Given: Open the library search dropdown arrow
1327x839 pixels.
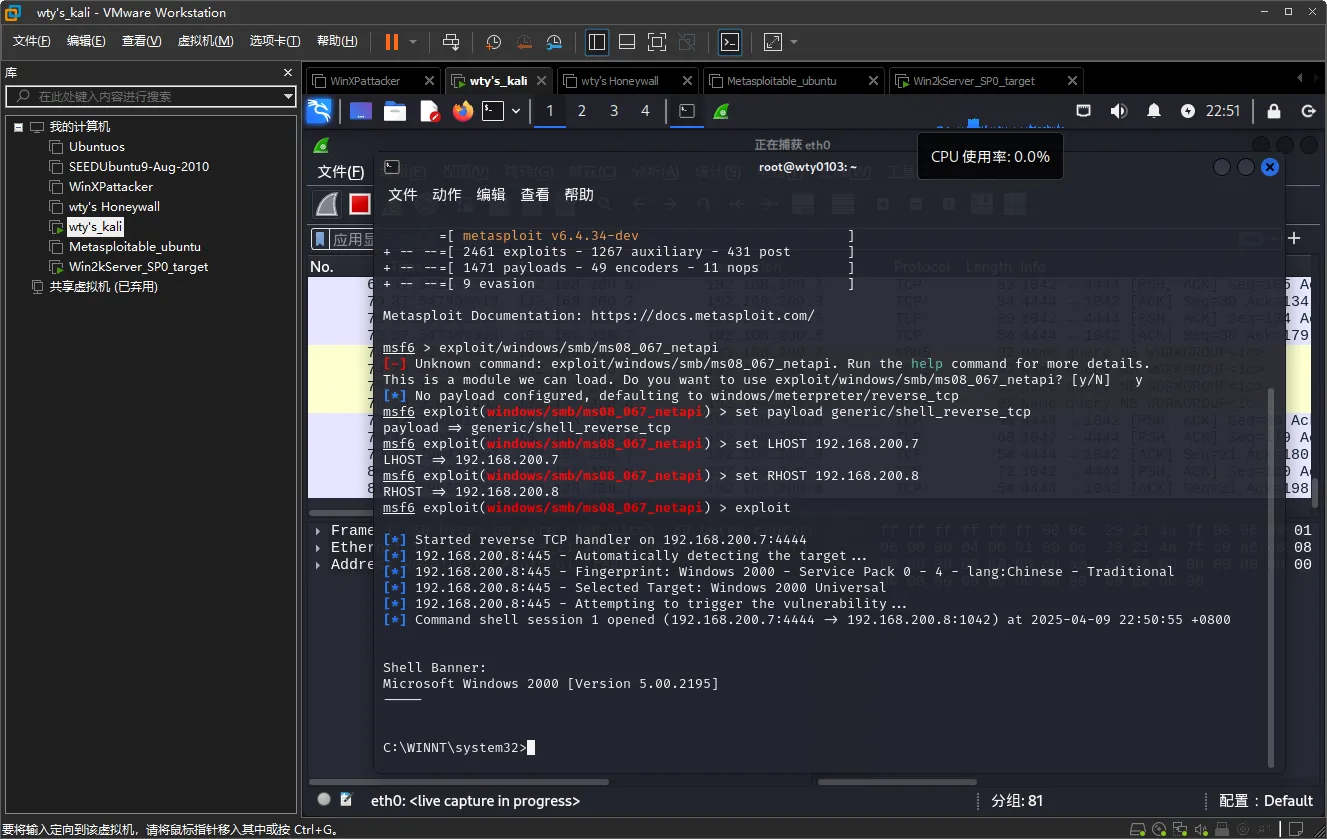Looking at the screenshot, I should click(x=288, y=97).
